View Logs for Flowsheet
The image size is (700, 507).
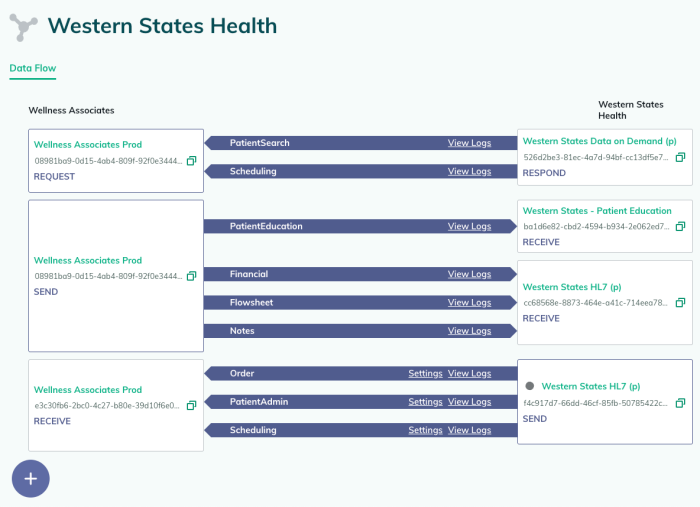469,303
